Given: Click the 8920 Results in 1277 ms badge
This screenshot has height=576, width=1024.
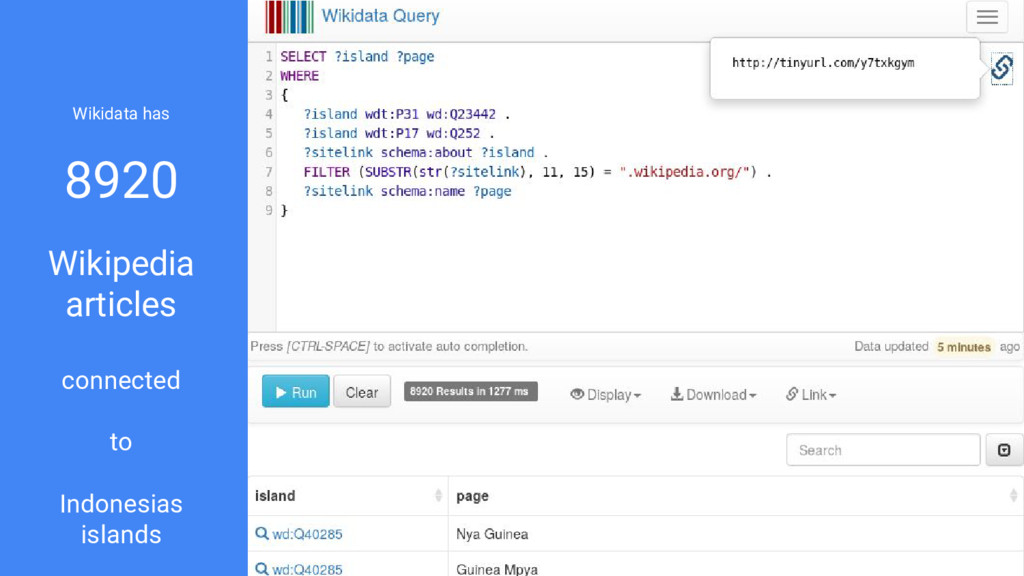Looking at the screenshot, I should click(470, 391).
